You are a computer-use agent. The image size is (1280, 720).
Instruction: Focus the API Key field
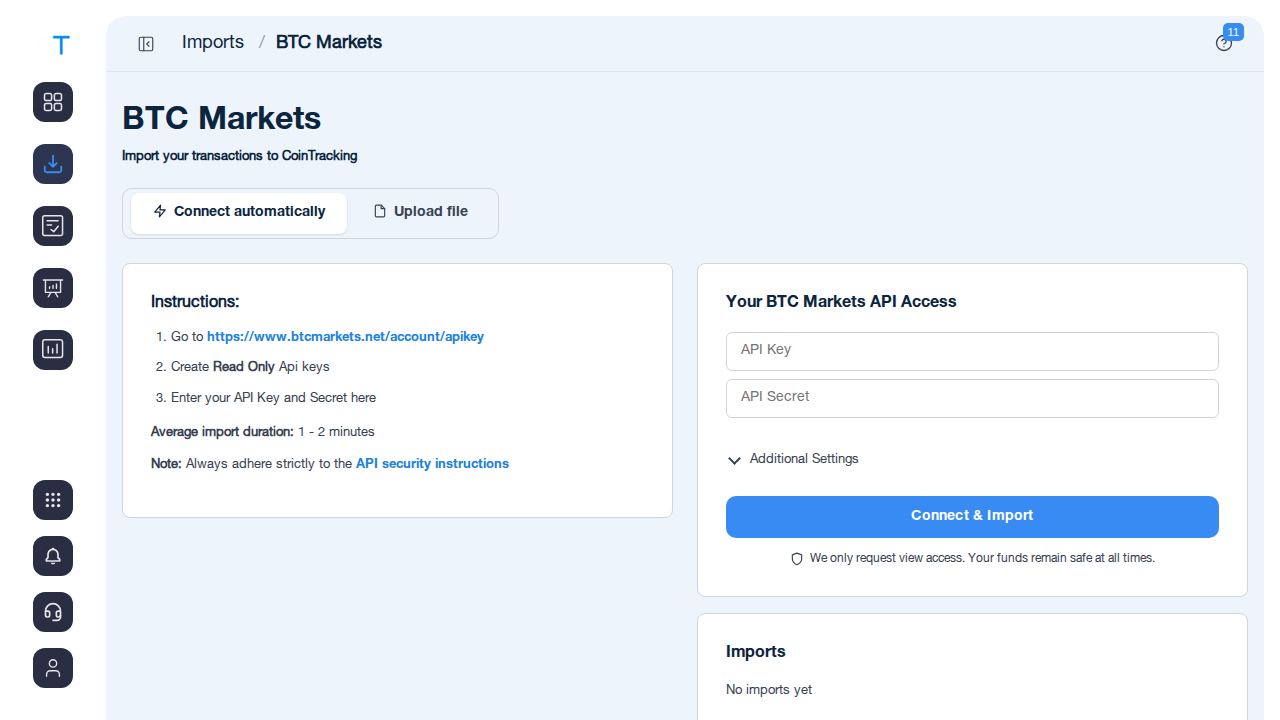972,351
